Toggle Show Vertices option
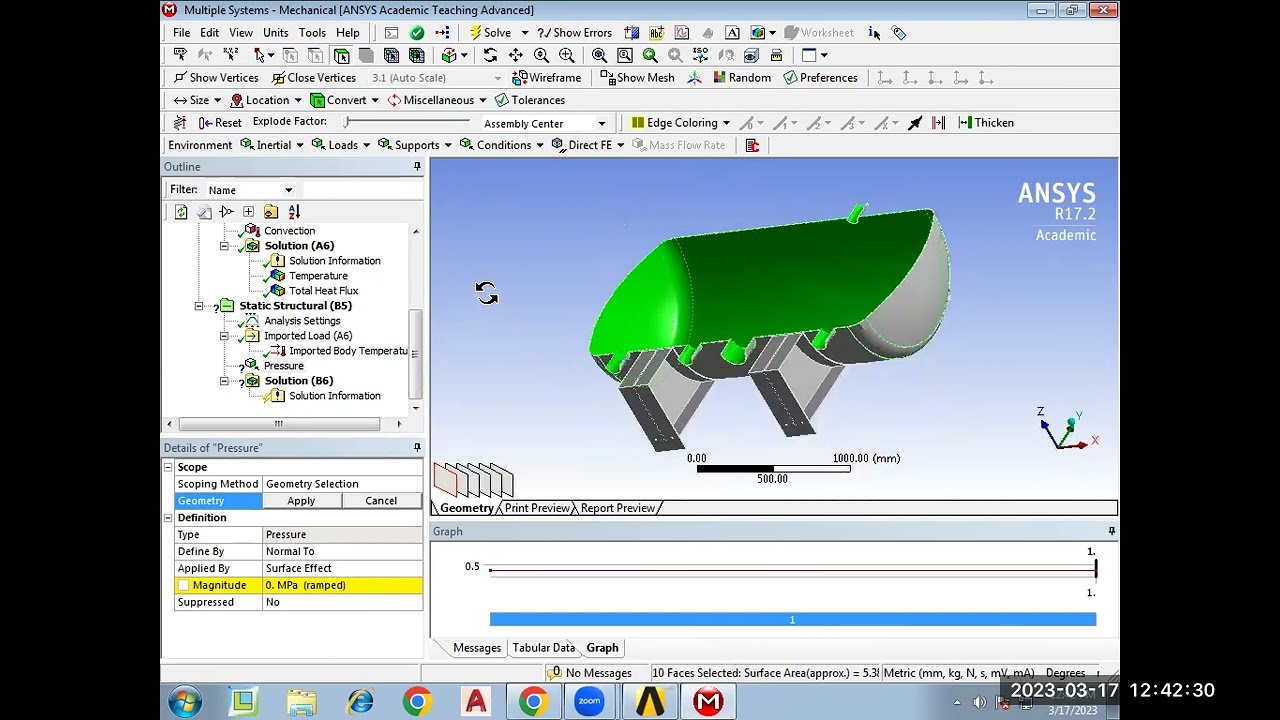 click(x=215, y=78)
